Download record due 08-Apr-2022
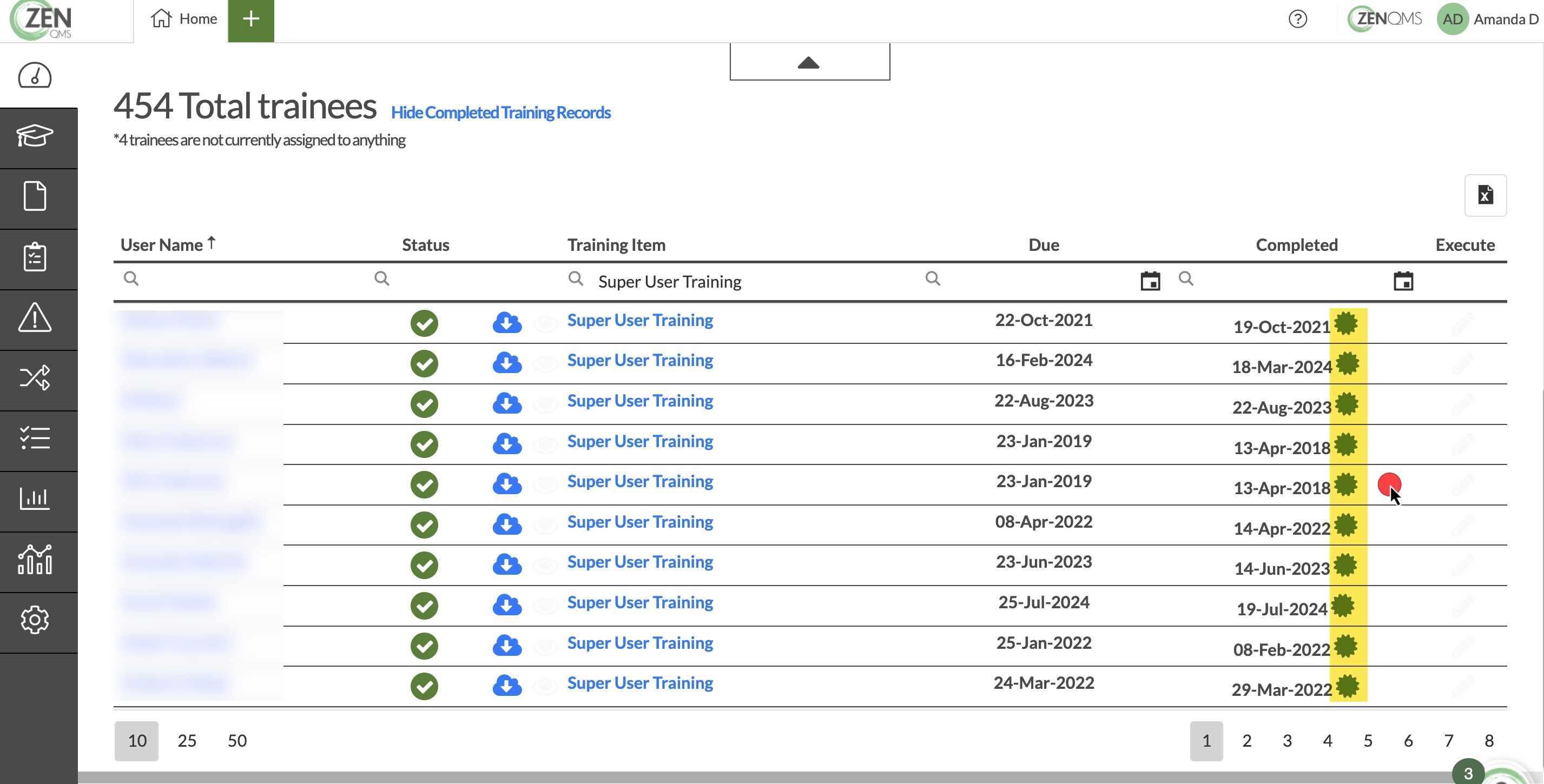This screenshot has width=1544, height=784. coord(507,524)
